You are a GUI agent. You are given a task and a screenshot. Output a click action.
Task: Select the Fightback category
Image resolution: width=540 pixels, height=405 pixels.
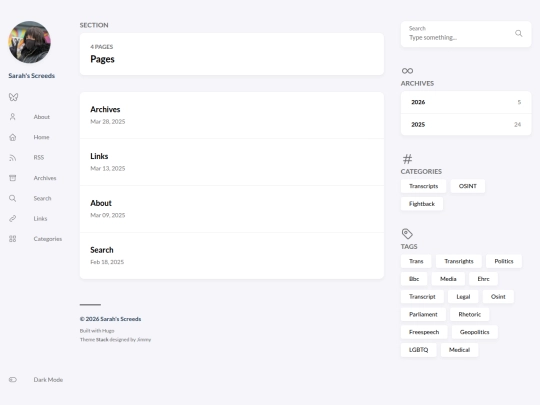(422, 204)
